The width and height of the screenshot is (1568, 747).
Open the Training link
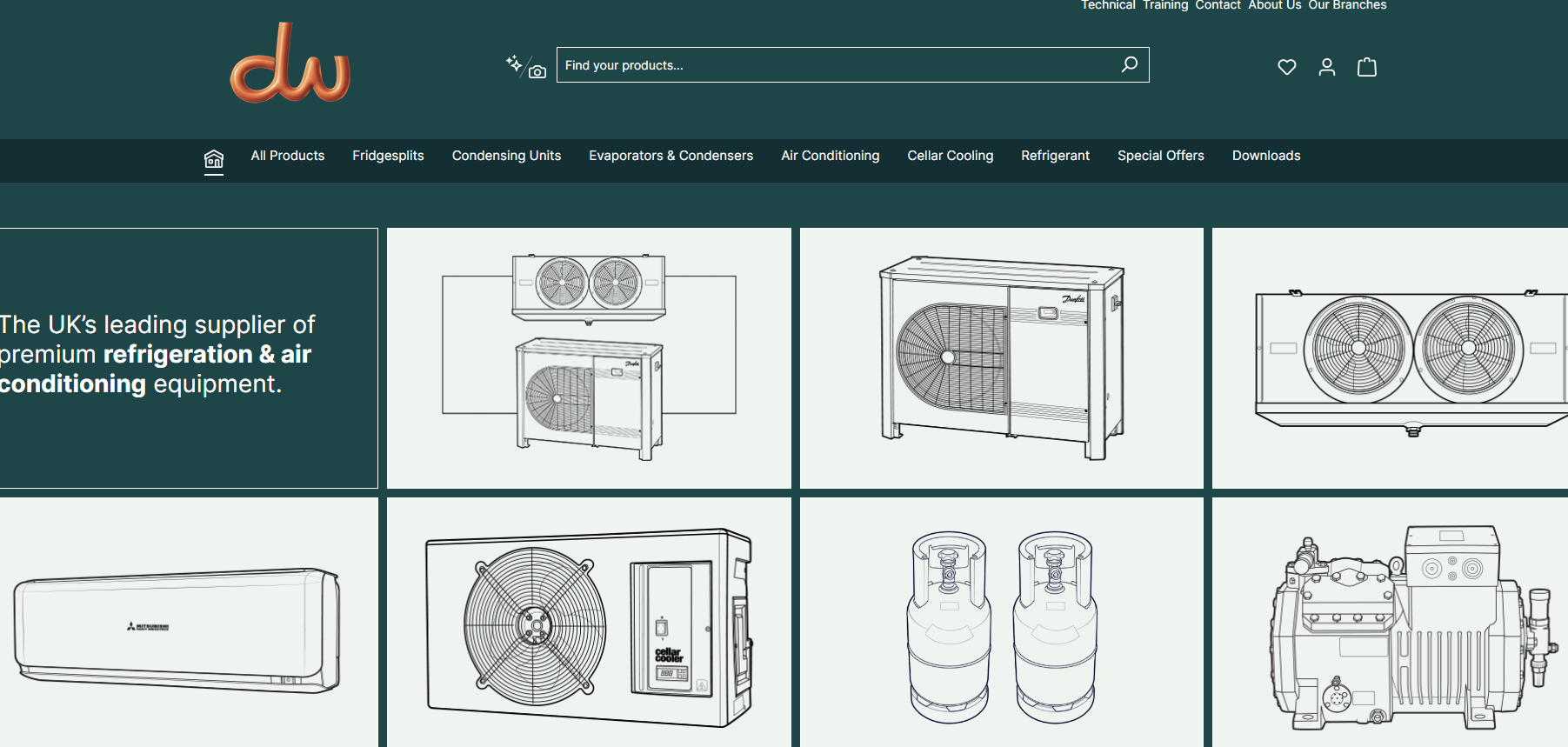pyautogui.click(x=1164, y=5)
